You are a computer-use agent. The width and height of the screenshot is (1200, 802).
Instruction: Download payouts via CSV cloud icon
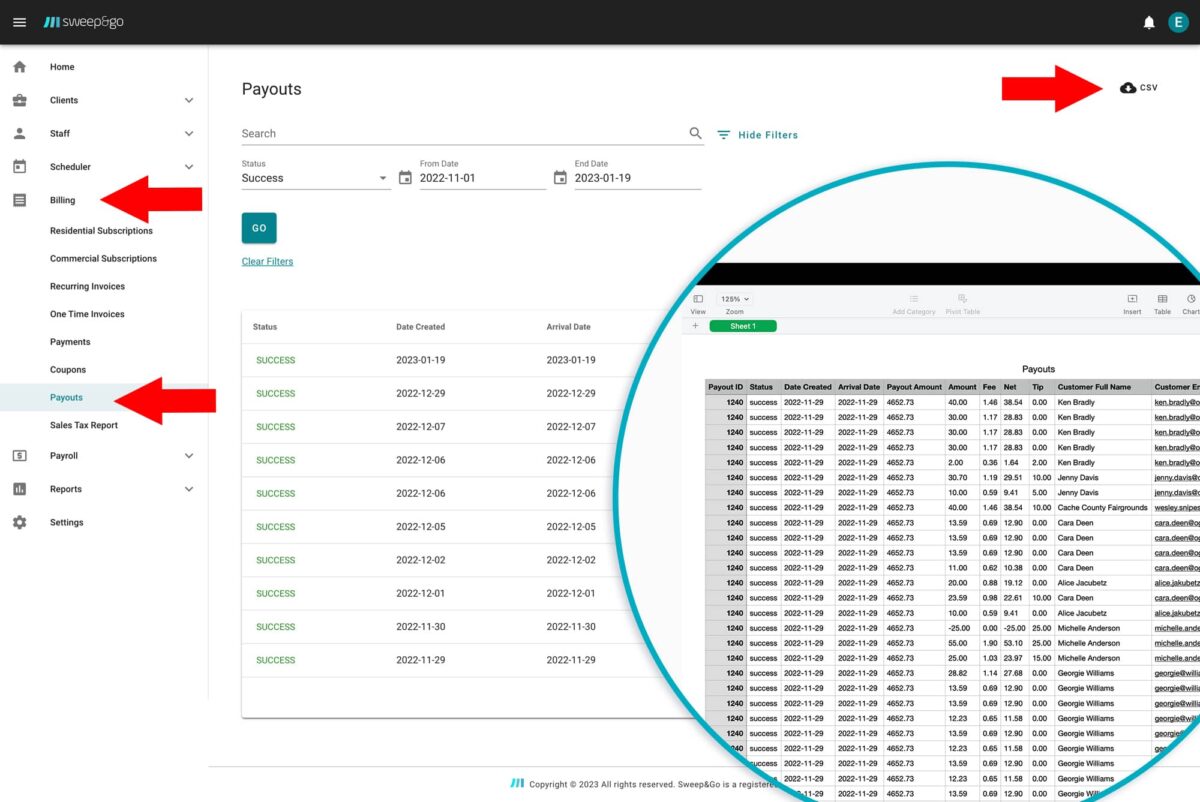(x=1128, y=88)
